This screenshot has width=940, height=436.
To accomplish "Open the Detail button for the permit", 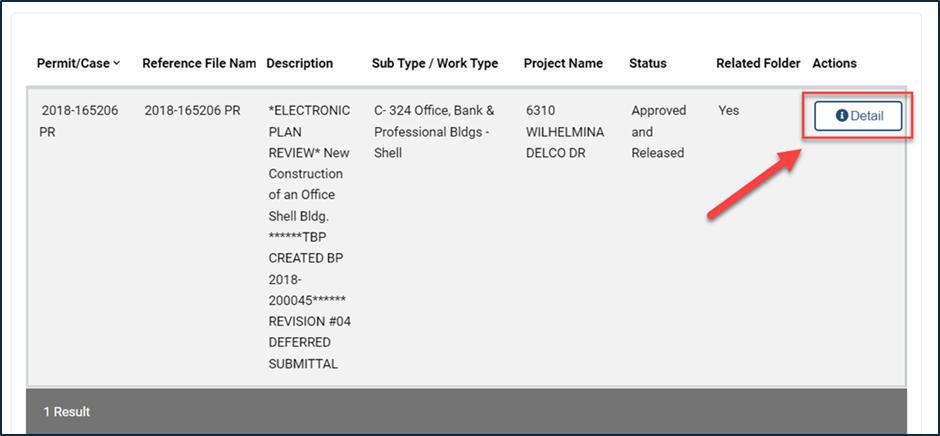I will pyautogui.click(x=859, y=116).
